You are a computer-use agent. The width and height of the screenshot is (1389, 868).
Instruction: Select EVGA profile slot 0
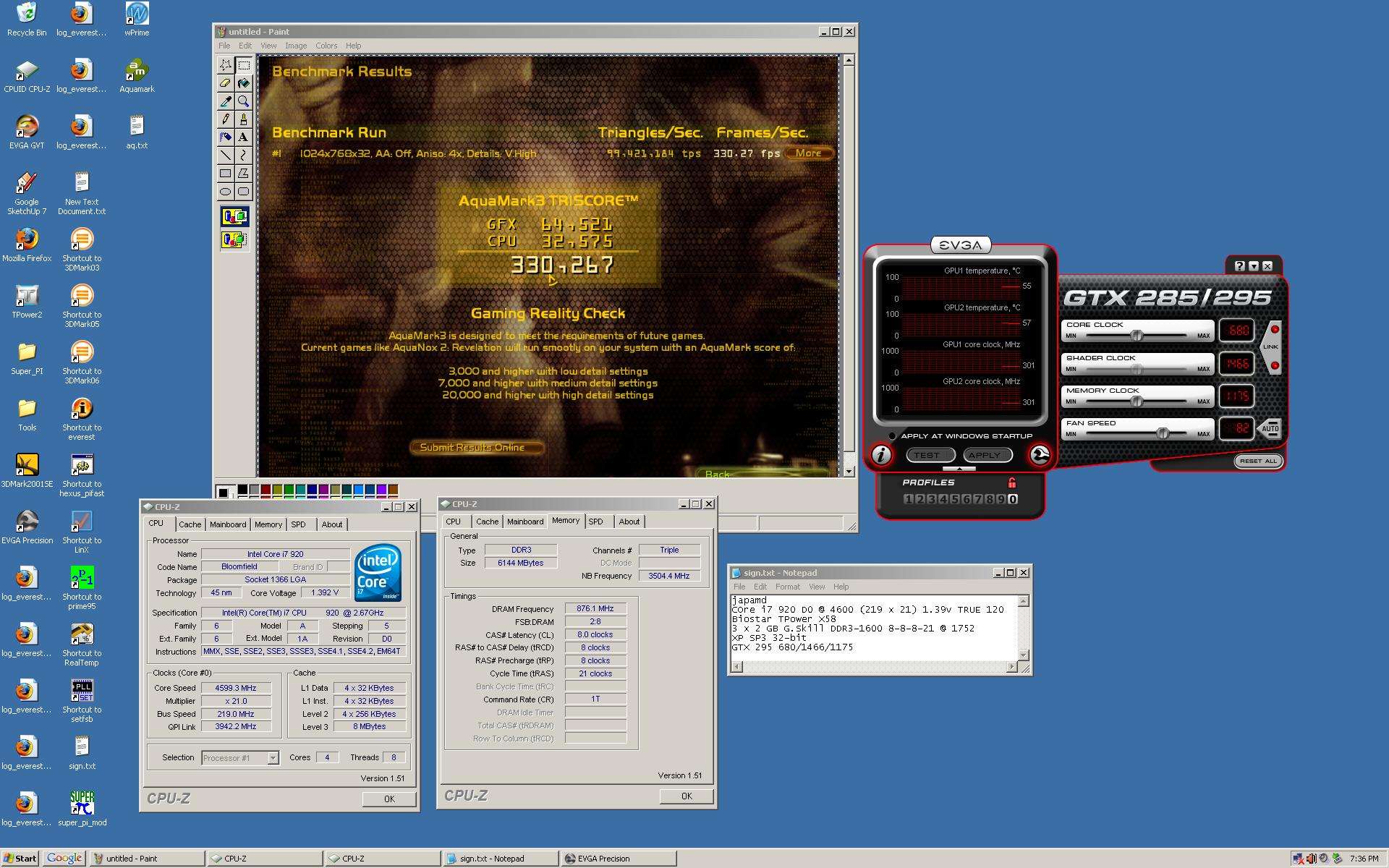[x=1013, y=499]
